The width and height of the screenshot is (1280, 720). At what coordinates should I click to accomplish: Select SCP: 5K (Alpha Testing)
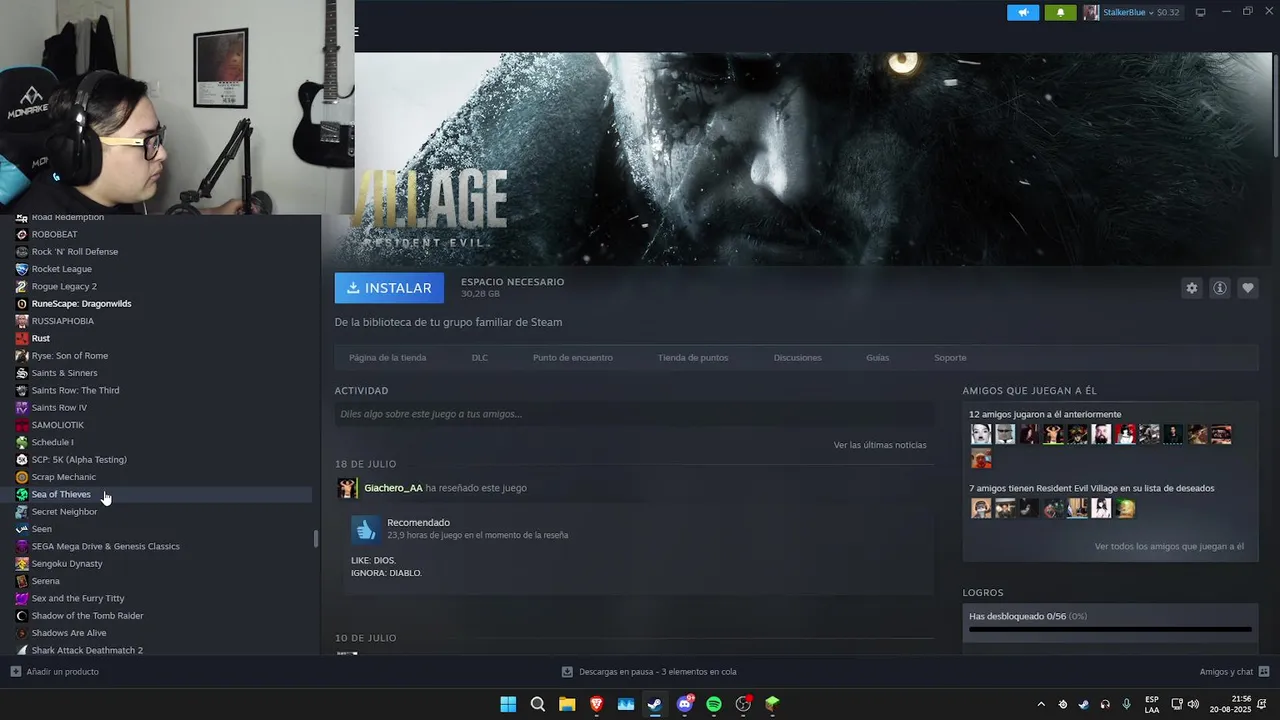coord(79,460)
